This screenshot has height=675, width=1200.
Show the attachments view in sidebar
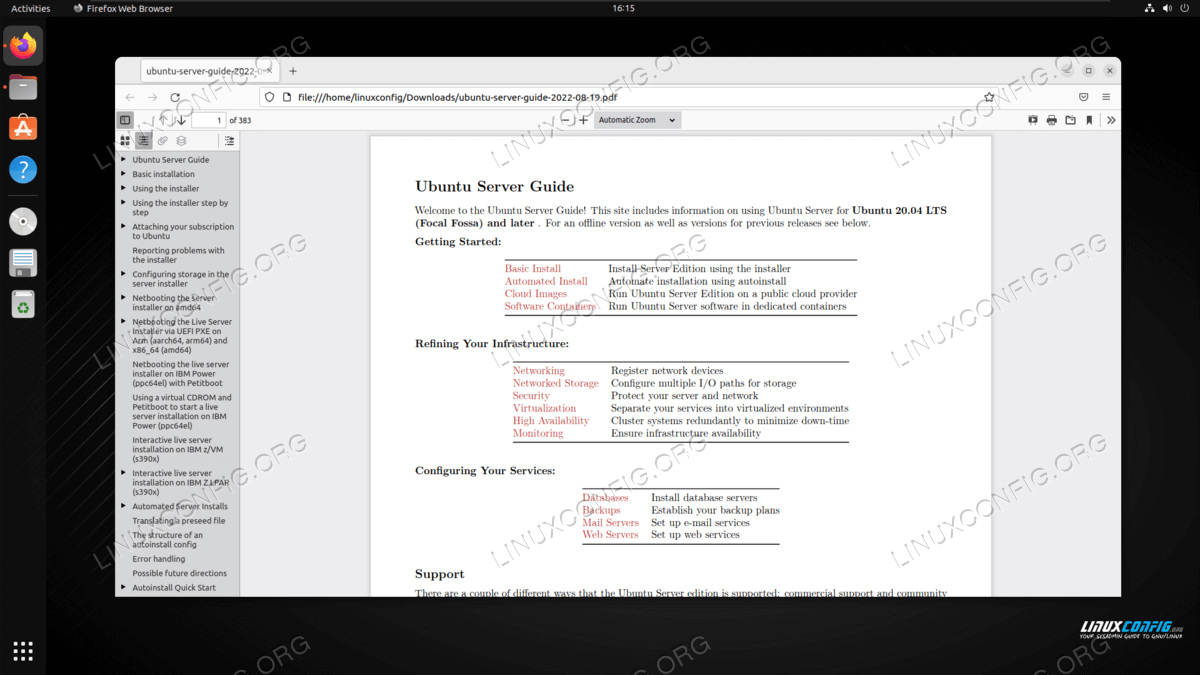pyautogui.click(x=163, y=141)
